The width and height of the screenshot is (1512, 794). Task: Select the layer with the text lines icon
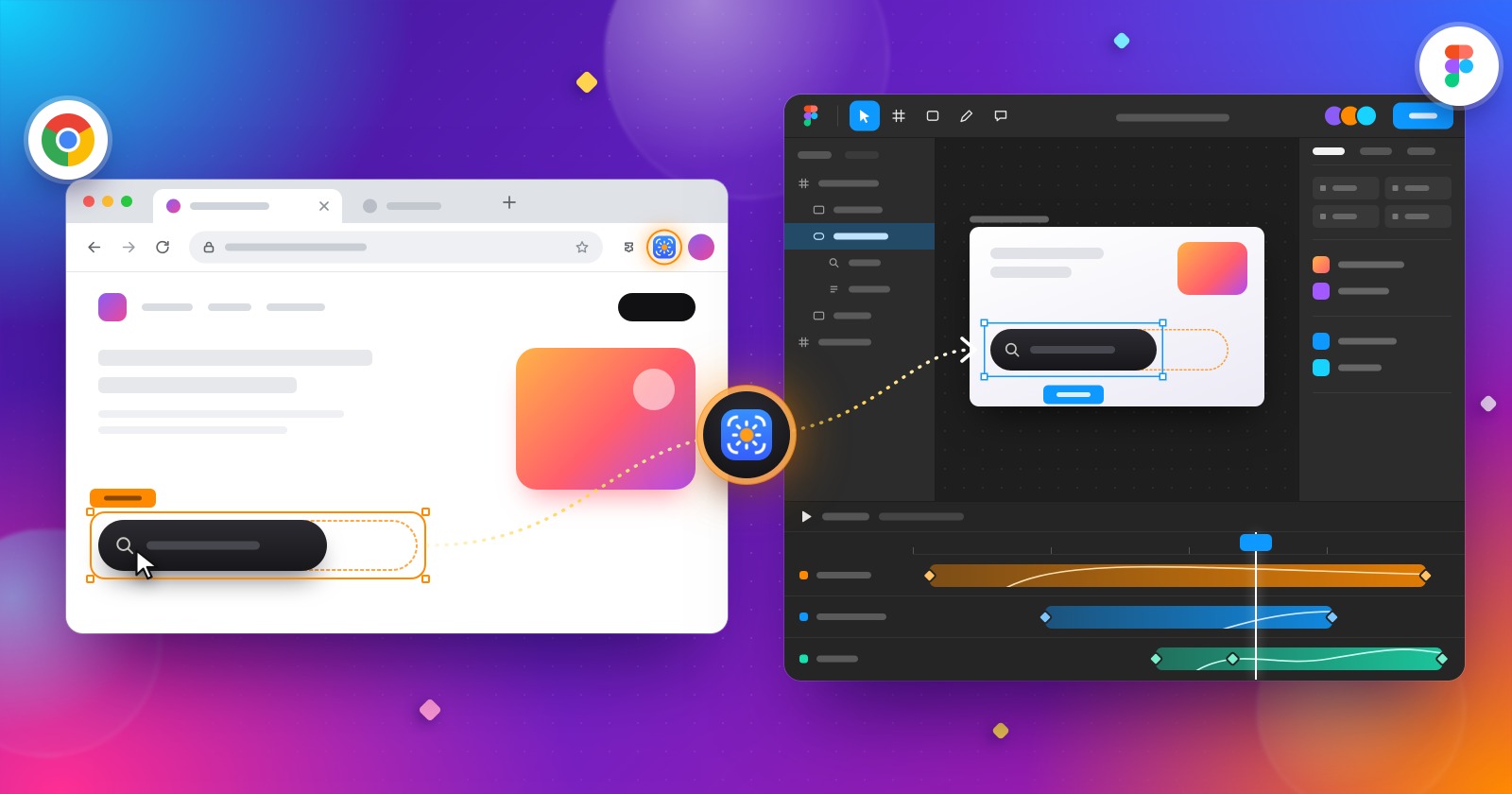coord(860,289)
